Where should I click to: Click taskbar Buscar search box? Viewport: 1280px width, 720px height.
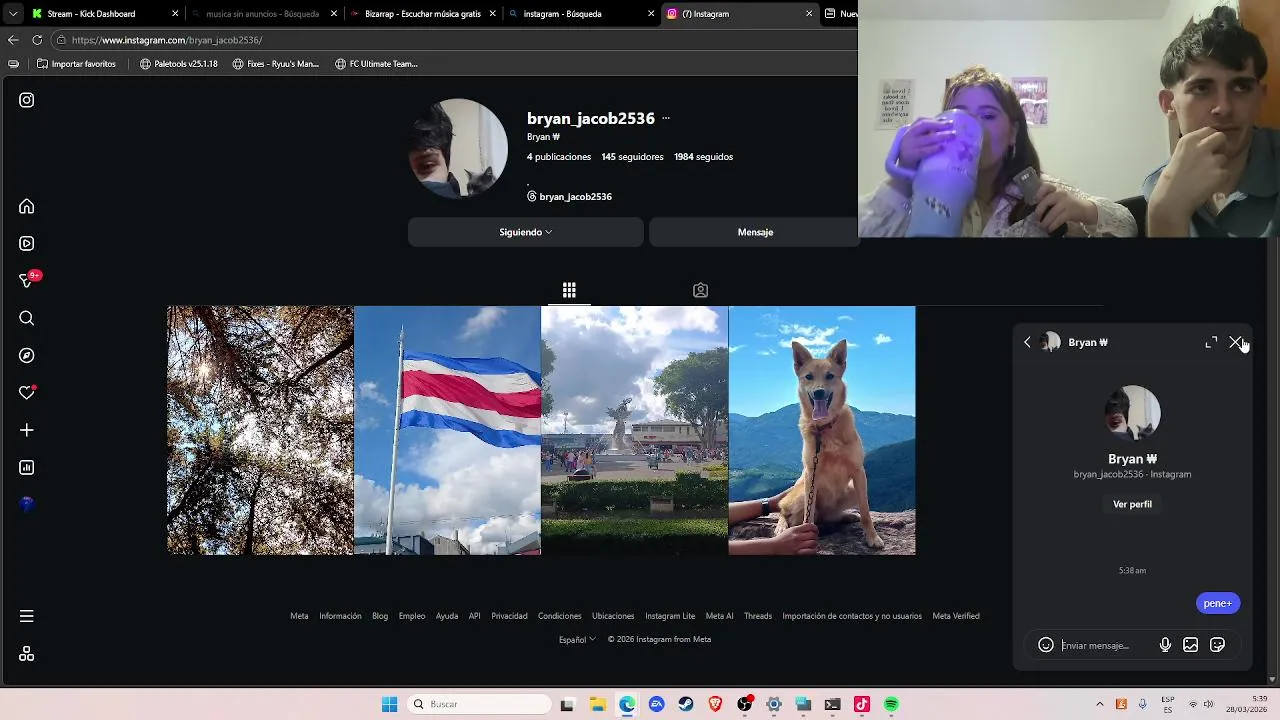[480, 704]
